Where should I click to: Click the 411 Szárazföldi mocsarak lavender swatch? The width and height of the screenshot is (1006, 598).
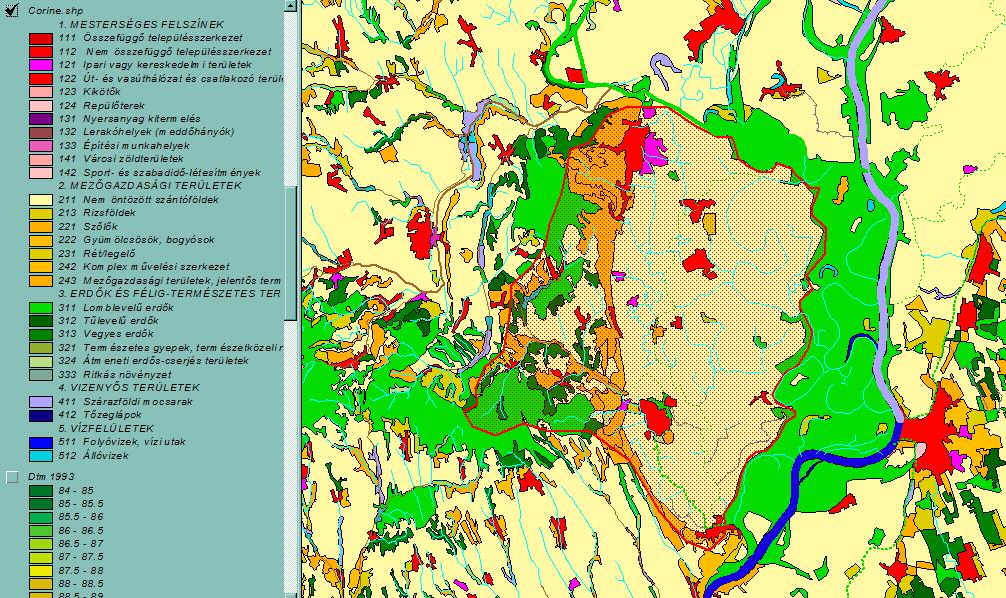(x=40, y=401)
